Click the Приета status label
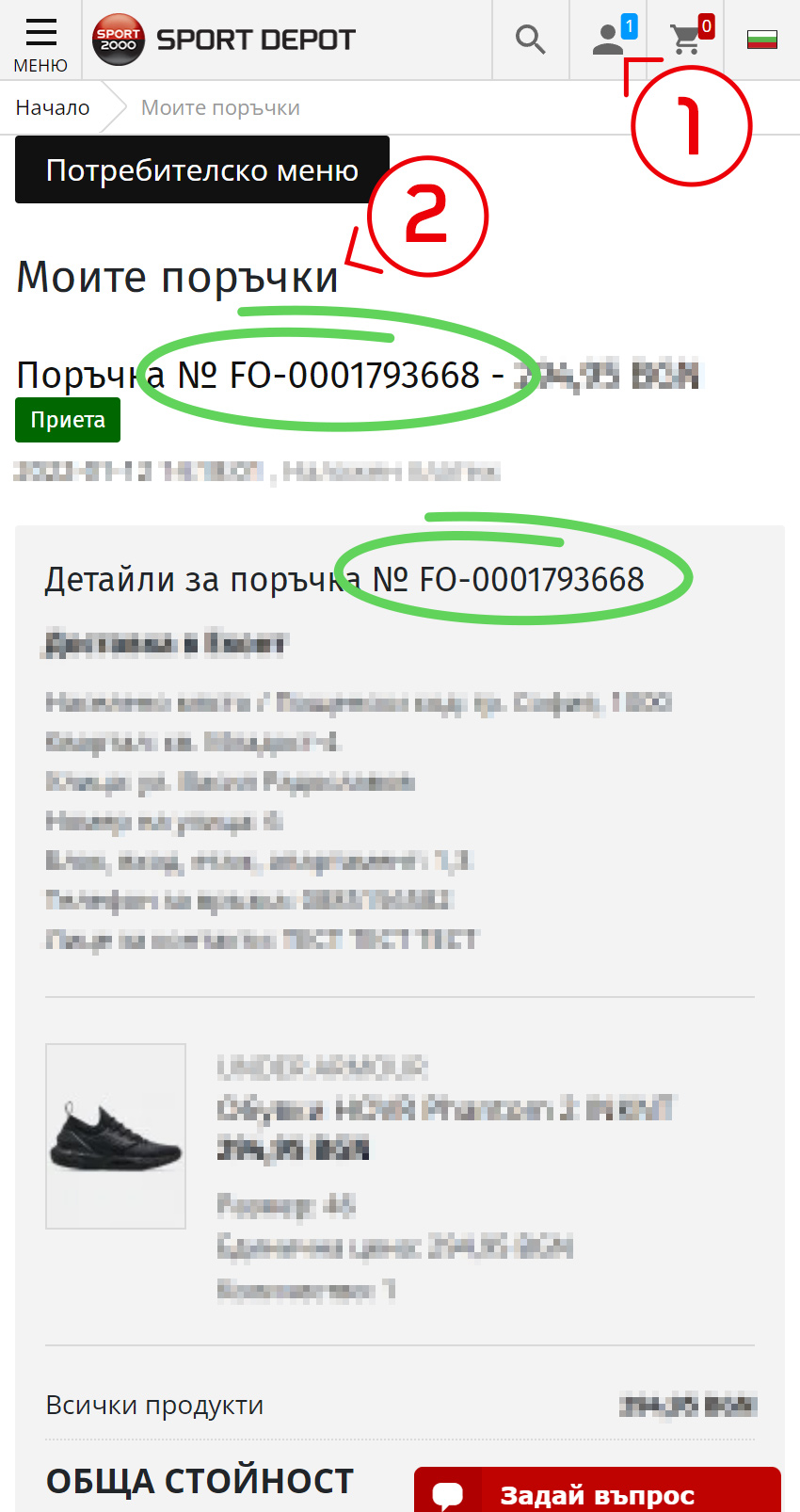Screen dimensions: 800x1512 (68, 420)
